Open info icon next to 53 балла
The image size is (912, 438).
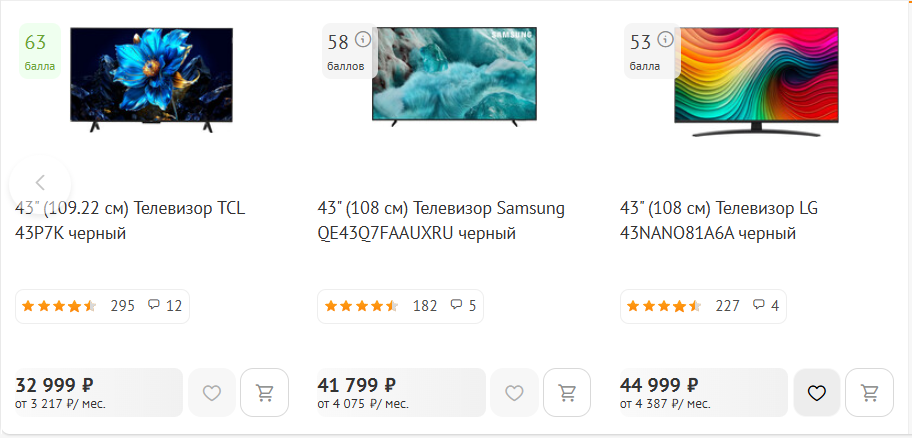click(x=666, y=41)
